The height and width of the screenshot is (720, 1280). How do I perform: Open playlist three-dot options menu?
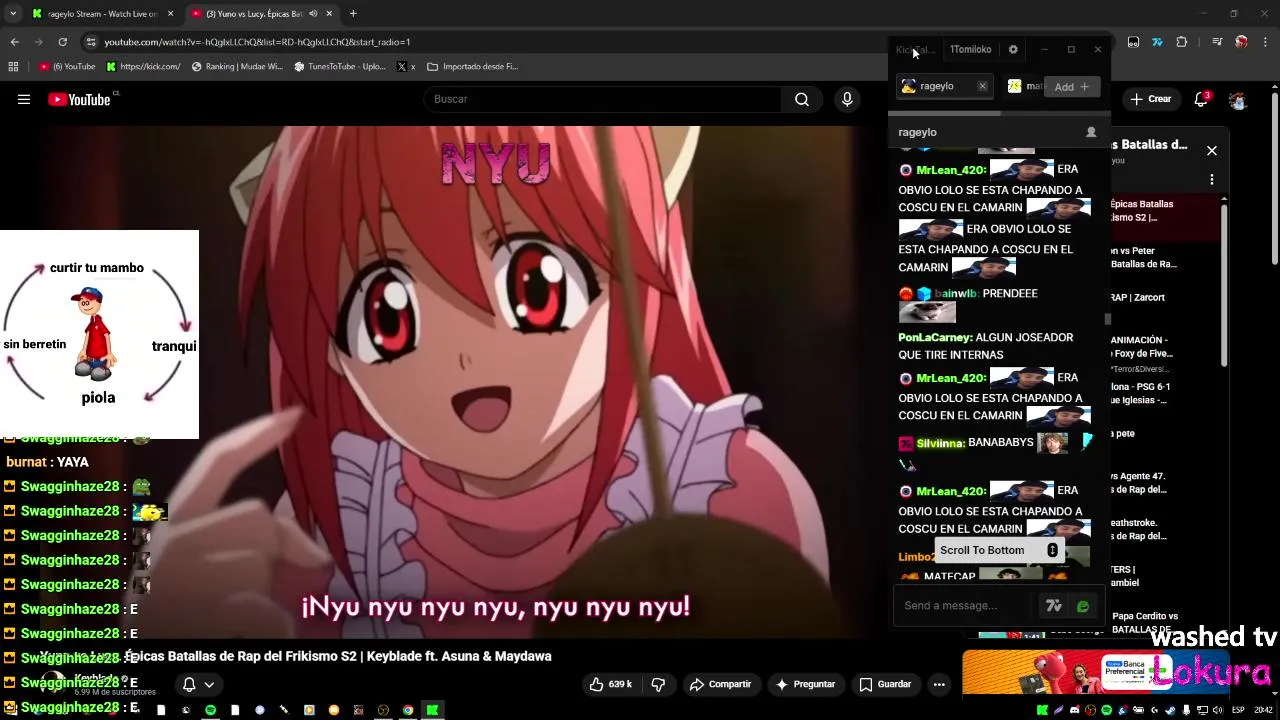tap(1212, 180)
